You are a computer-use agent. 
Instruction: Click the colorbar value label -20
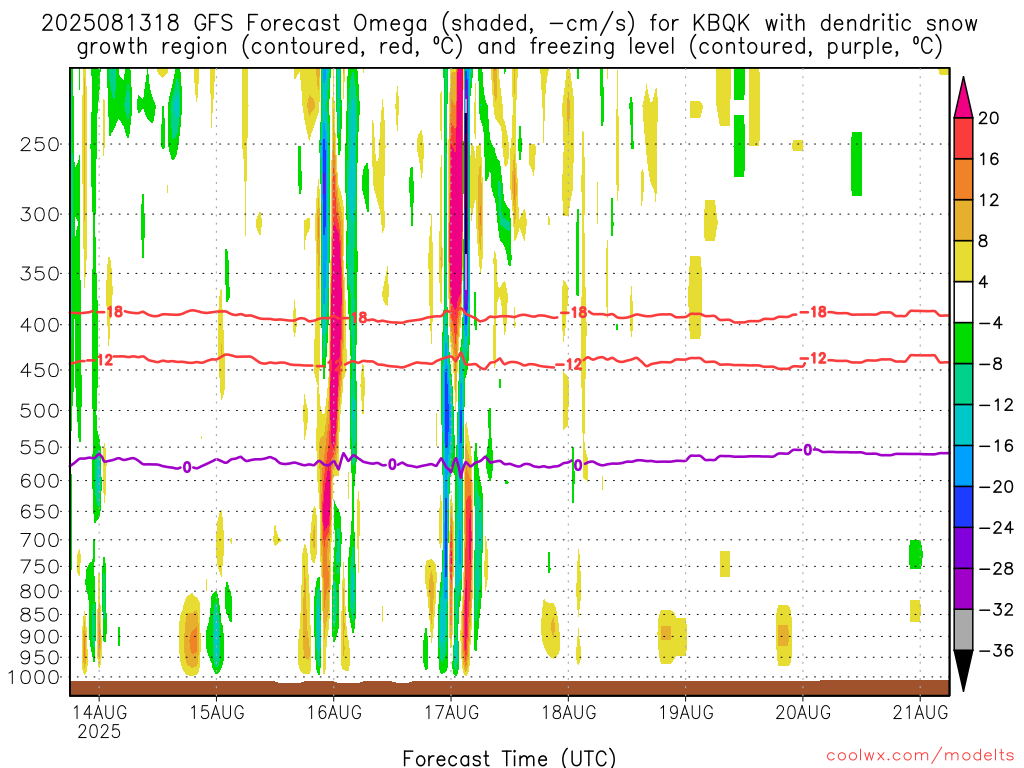(996, 487)
